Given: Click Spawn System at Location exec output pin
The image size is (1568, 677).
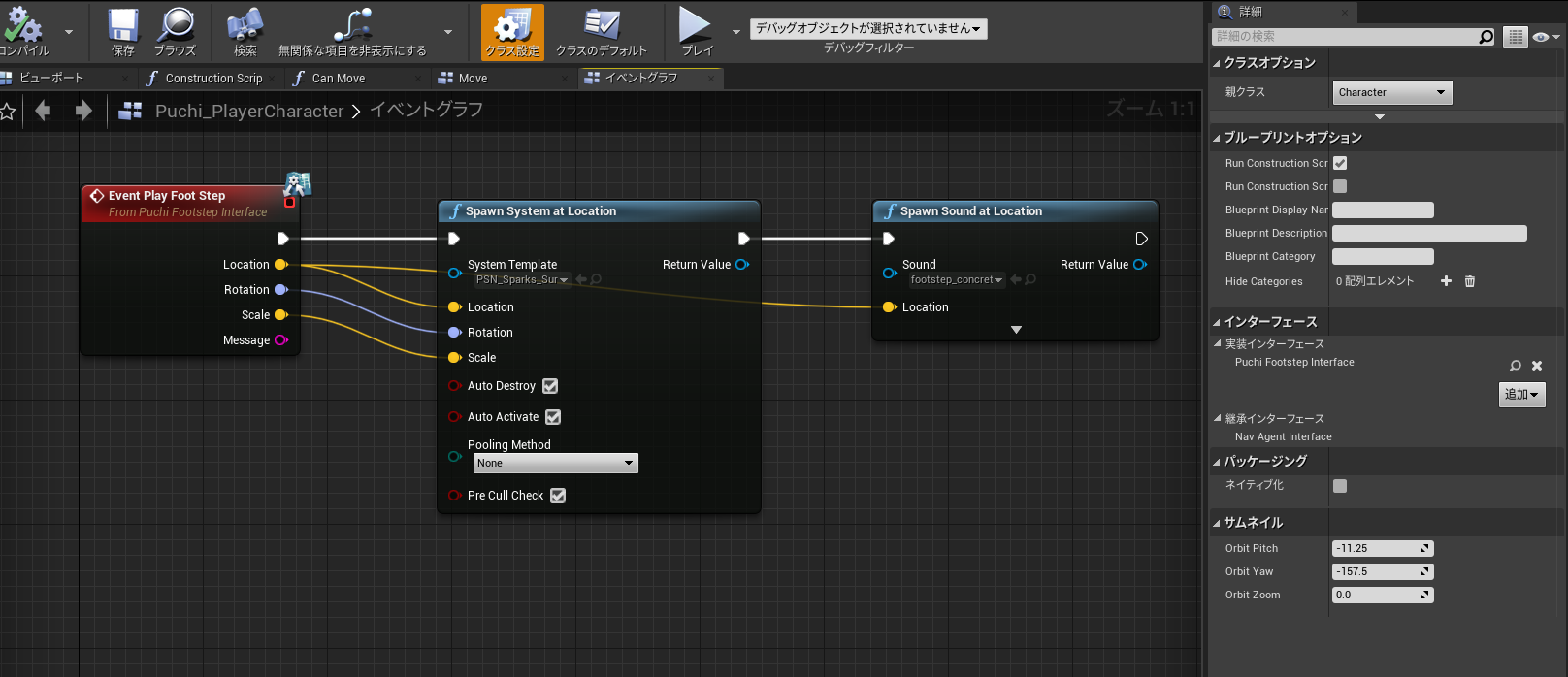Looking at the screenshot, I should click(743, 239).
